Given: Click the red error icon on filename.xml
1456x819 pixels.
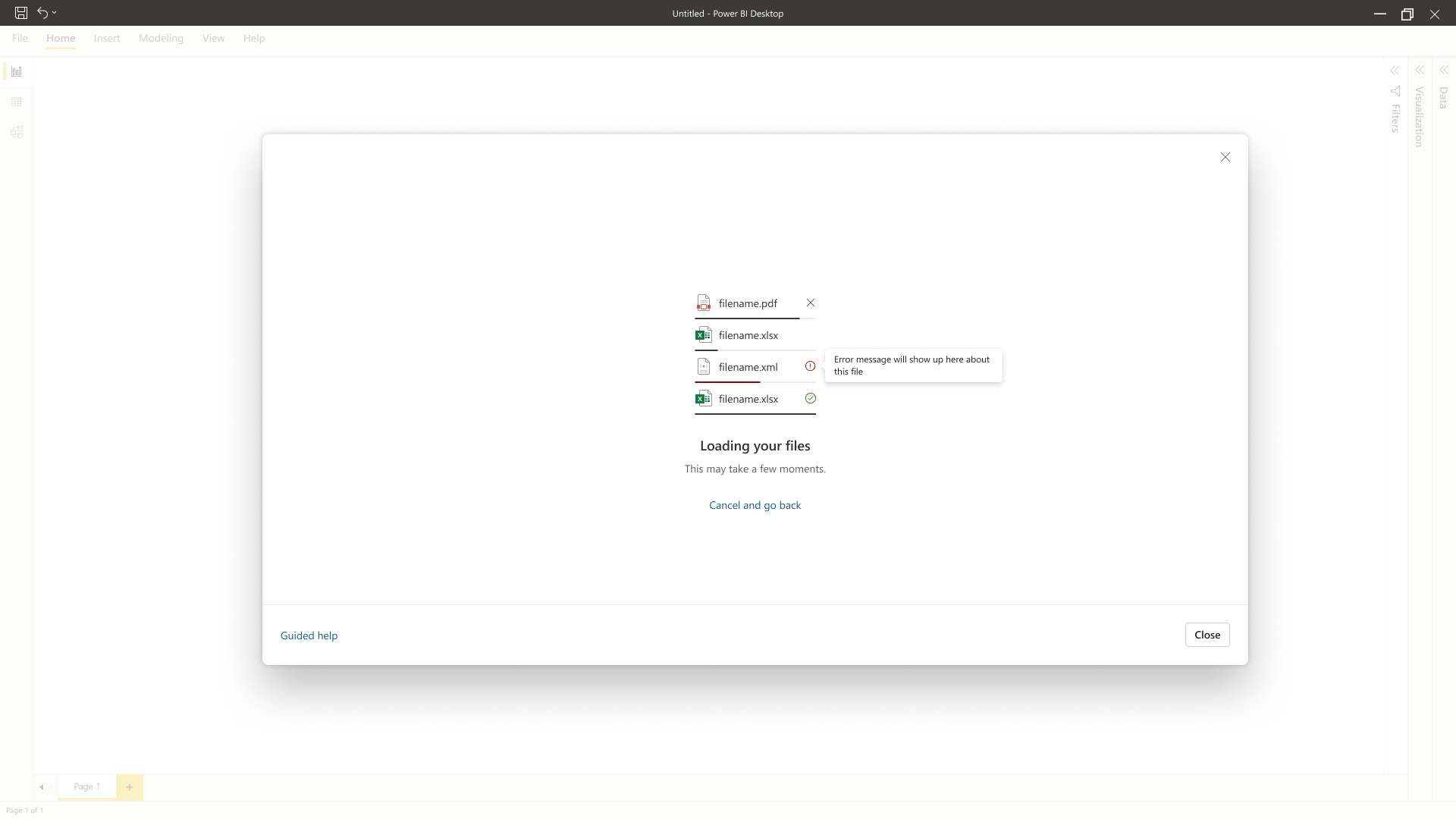Looking at the screenshot, I should point(810,366).
